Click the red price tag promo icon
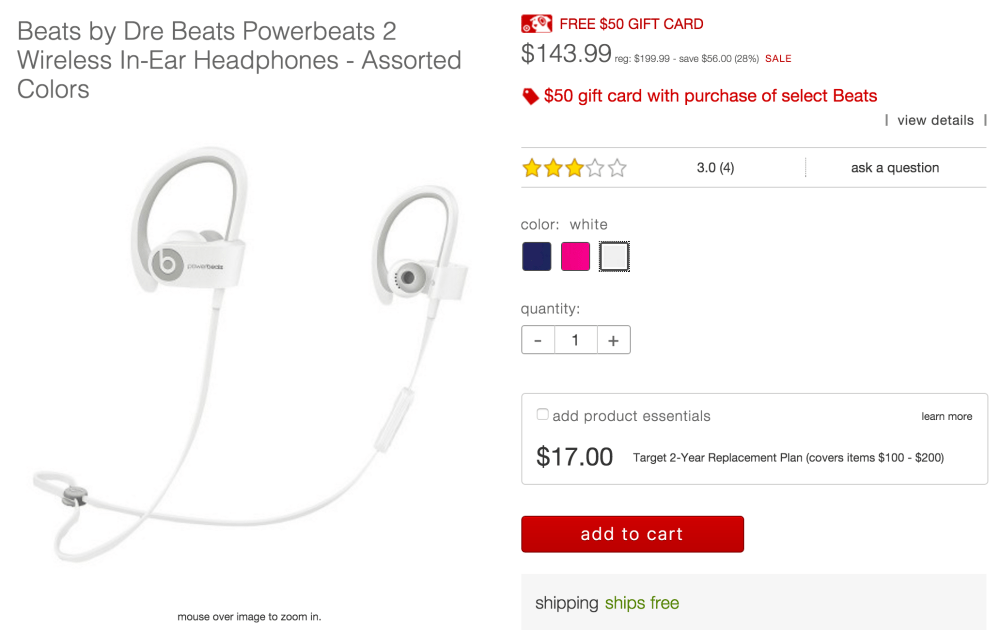The width and height of the screenshot is (1000, 630). point(530,96)
